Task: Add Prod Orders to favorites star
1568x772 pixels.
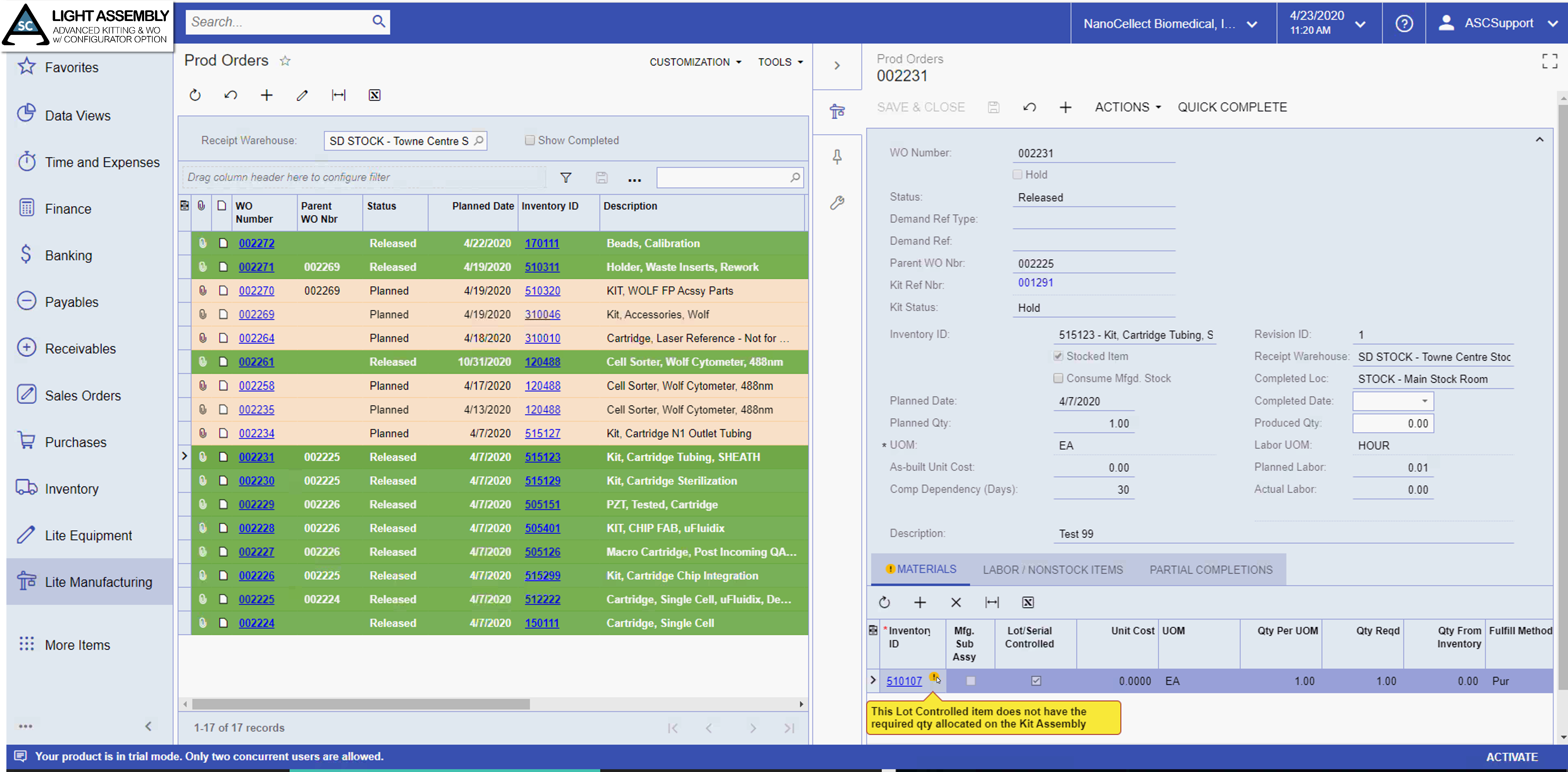Action: coord(285,61)
